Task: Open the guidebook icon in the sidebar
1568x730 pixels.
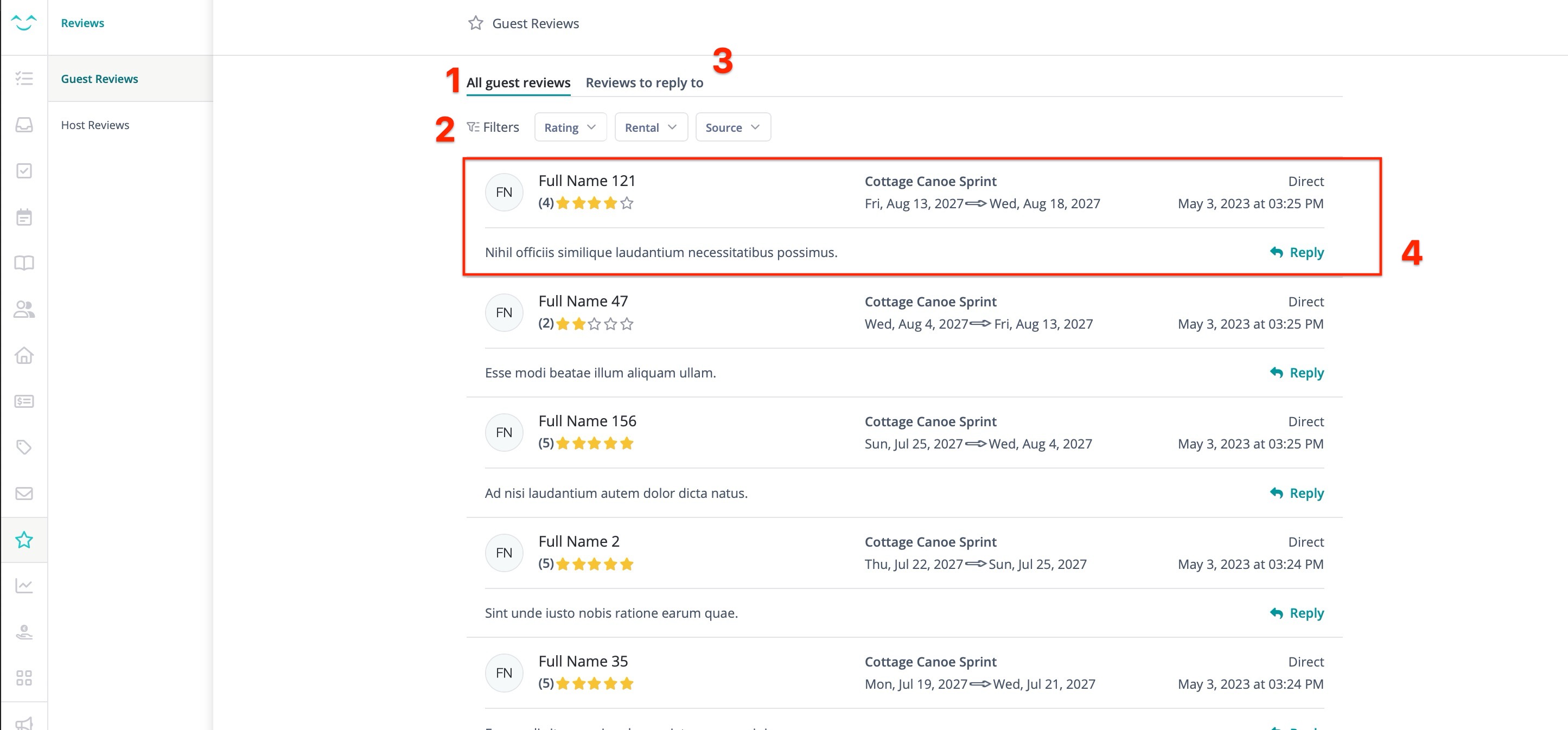Action: coord(24,263)
